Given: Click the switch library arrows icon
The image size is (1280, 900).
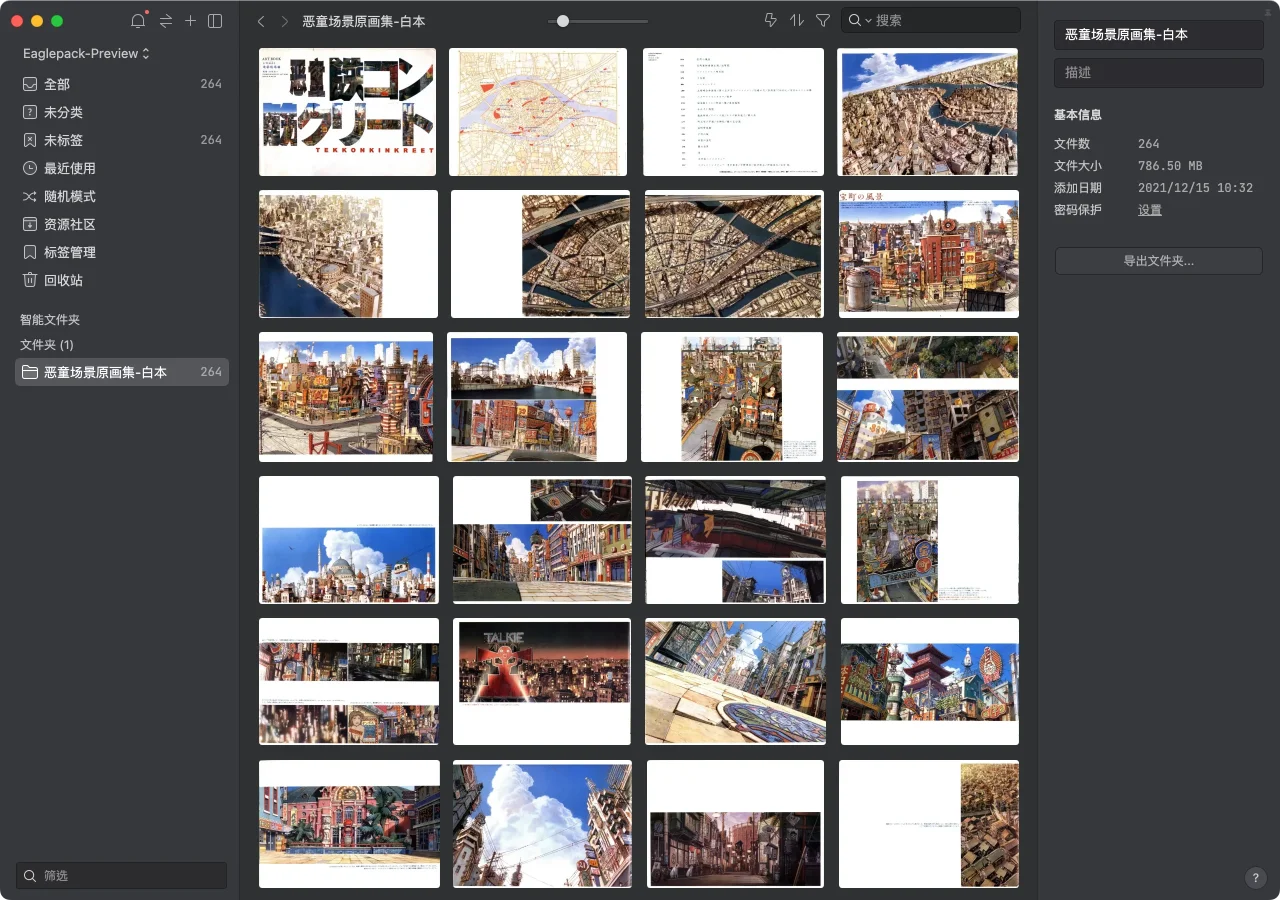Looking at the screenshot, I should pos(166,21).
